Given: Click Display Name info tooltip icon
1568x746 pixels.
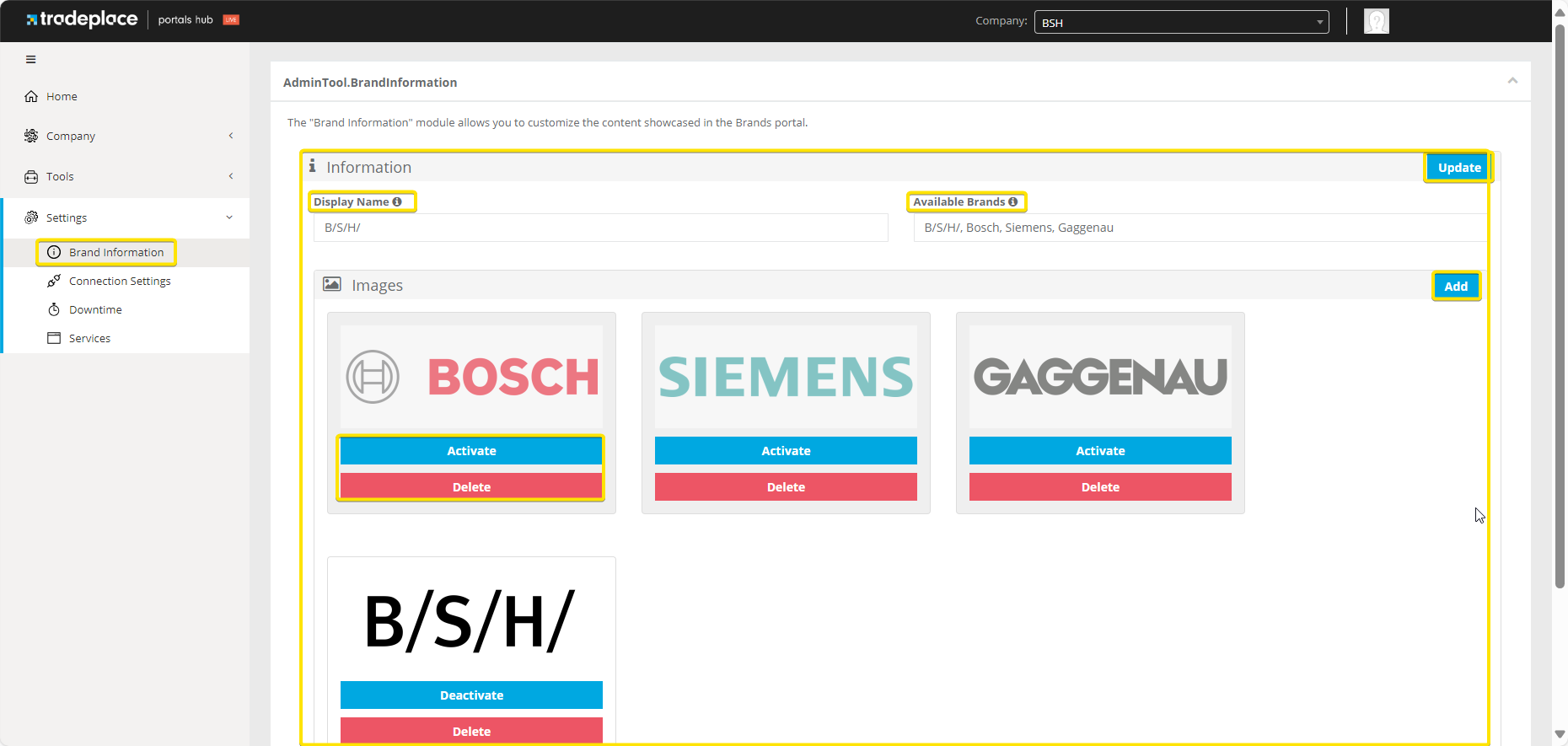Looking at the screenshot, I should [x=397, y=201].
